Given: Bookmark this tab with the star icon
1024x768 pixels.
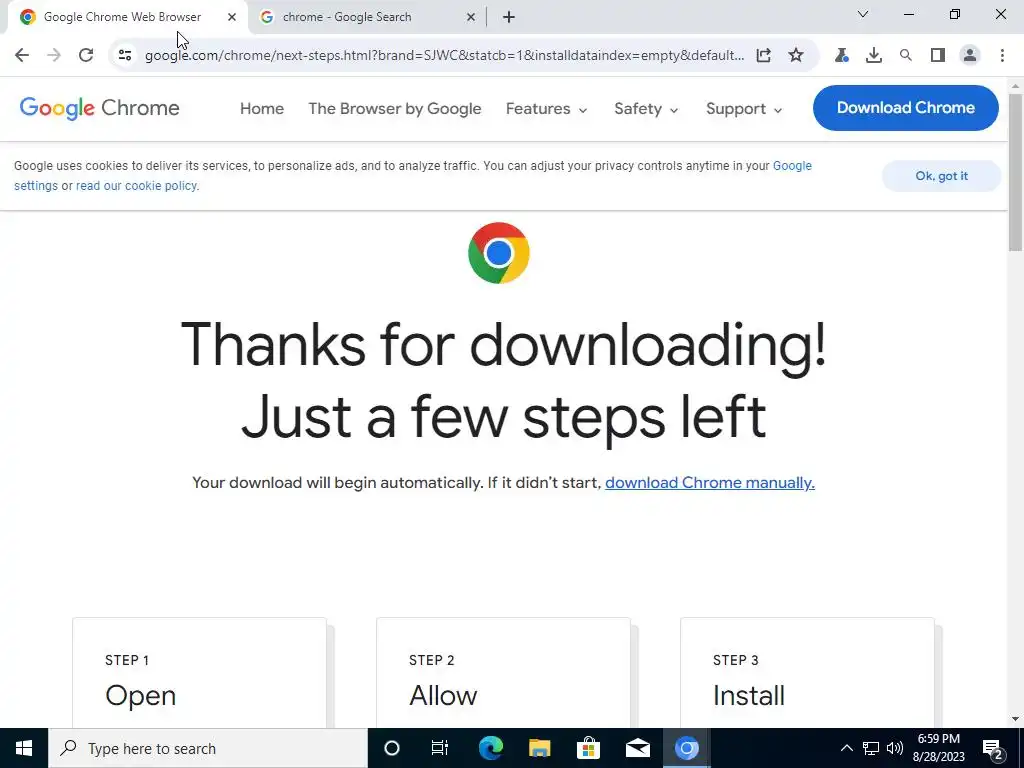Looking at the screenshot, I should click(795, 56).
